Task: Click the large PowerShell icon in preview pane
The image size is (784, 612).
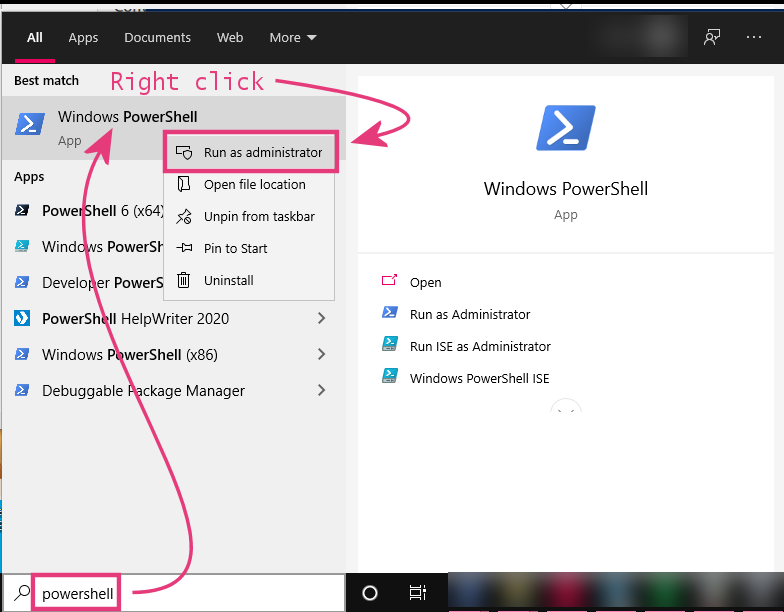Action: click(x=566, y=128)
